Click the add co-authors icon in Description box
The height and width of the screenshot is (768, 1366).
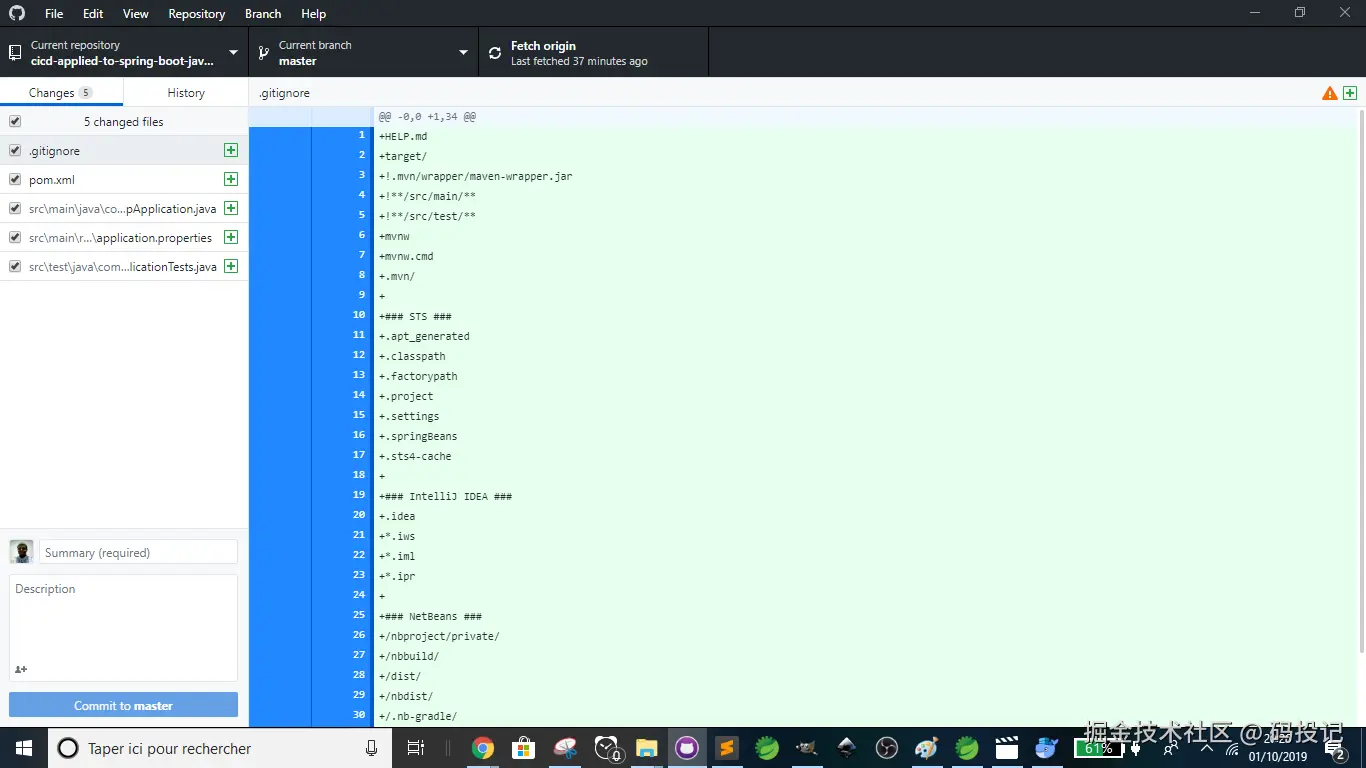click(x=21, y=669)
